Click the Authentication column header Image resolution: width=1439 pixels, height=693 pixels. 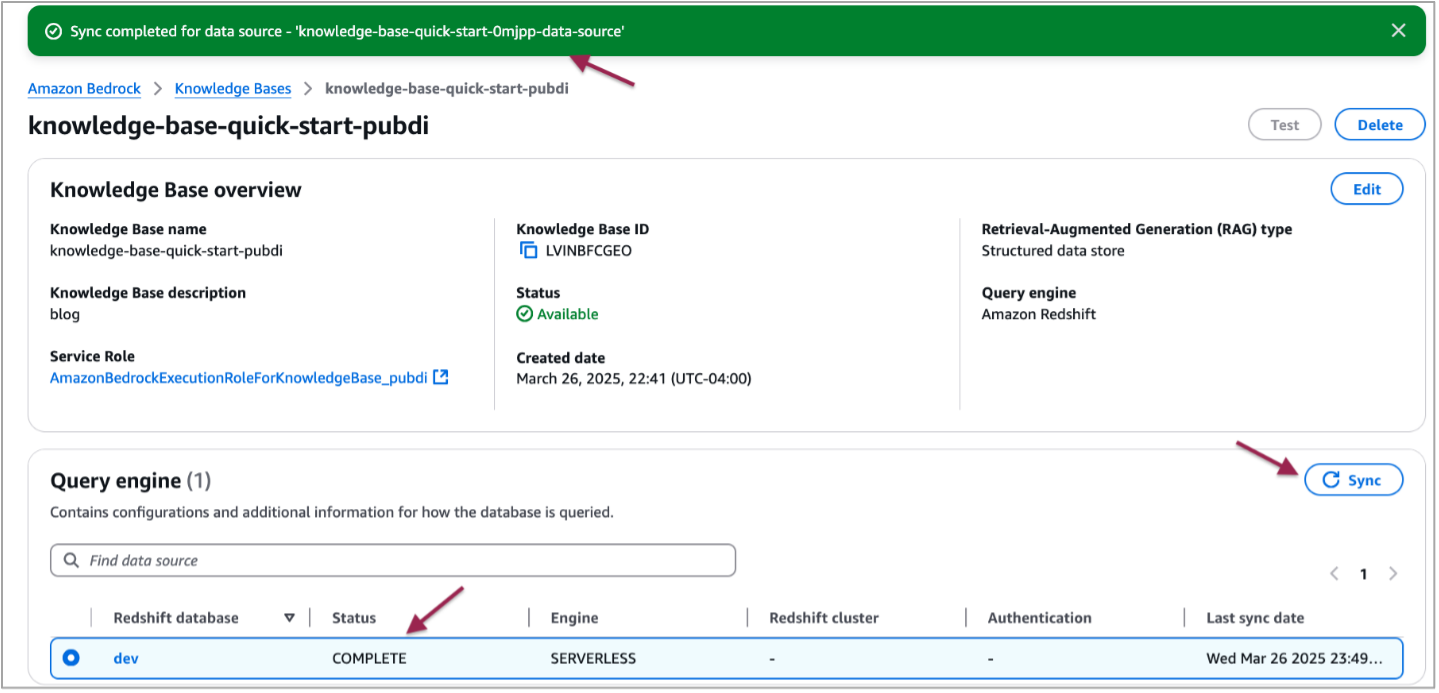click(1040, 618)
